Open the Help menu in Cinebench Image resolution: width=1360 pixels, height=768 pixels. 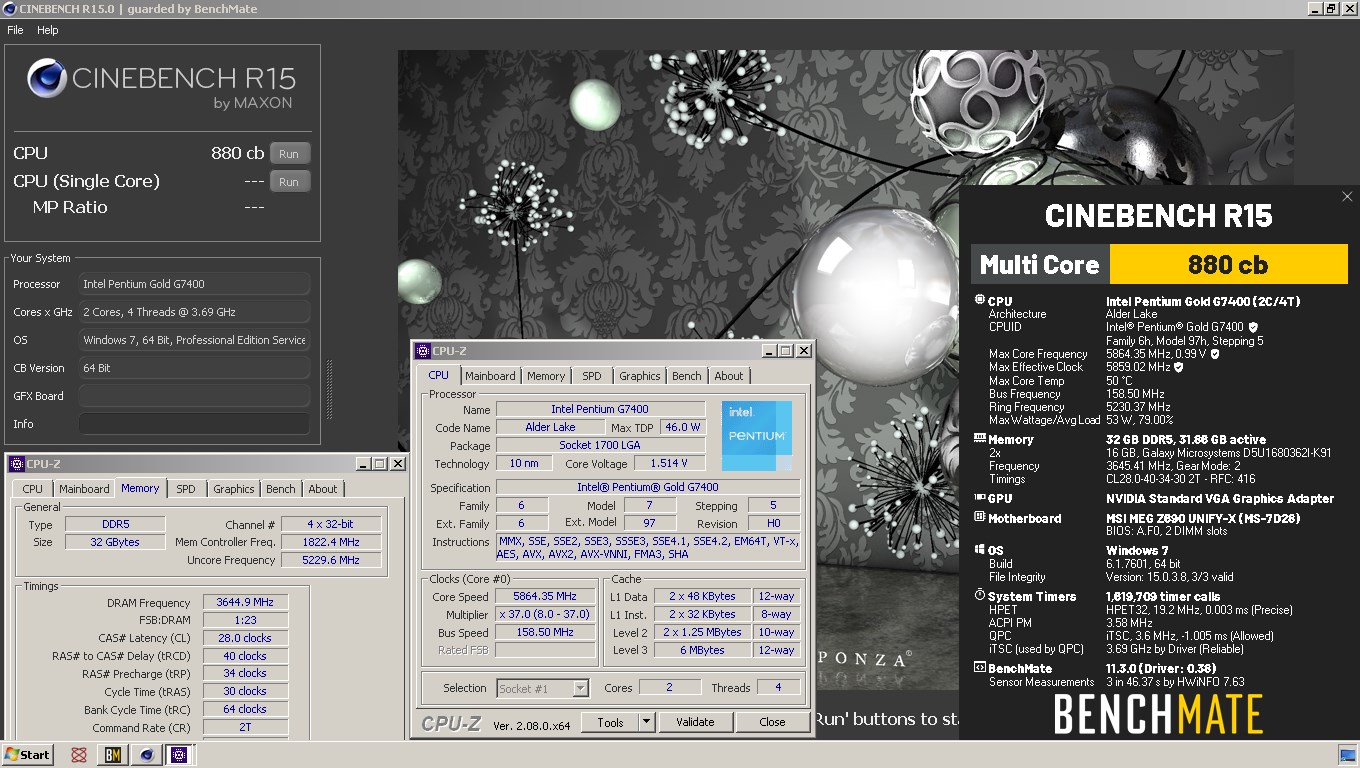(48, 30)
